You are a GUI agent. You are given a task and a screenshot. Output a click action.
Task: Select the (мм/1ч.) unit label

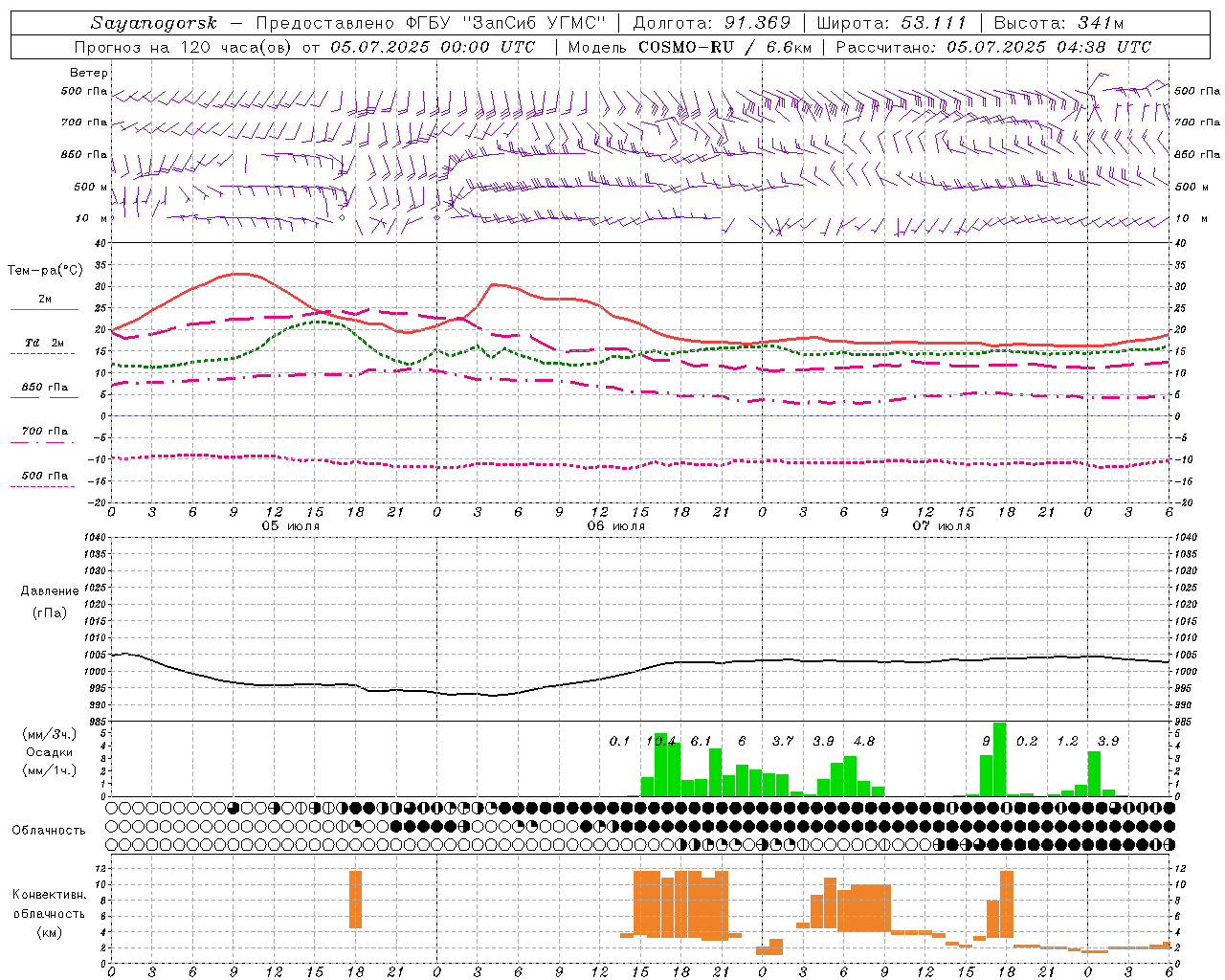[50, 770]
